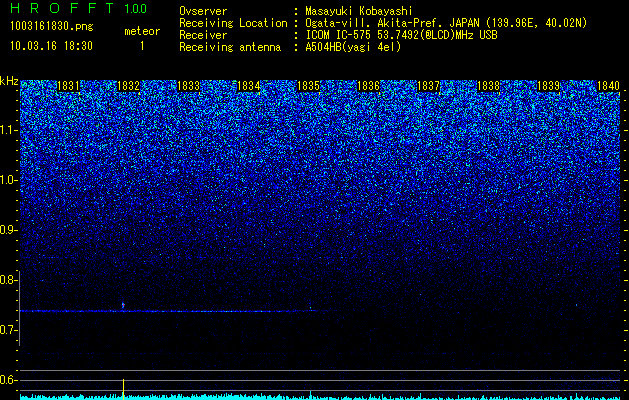Click the meteor echo spot near 1832

pos(123,305)
